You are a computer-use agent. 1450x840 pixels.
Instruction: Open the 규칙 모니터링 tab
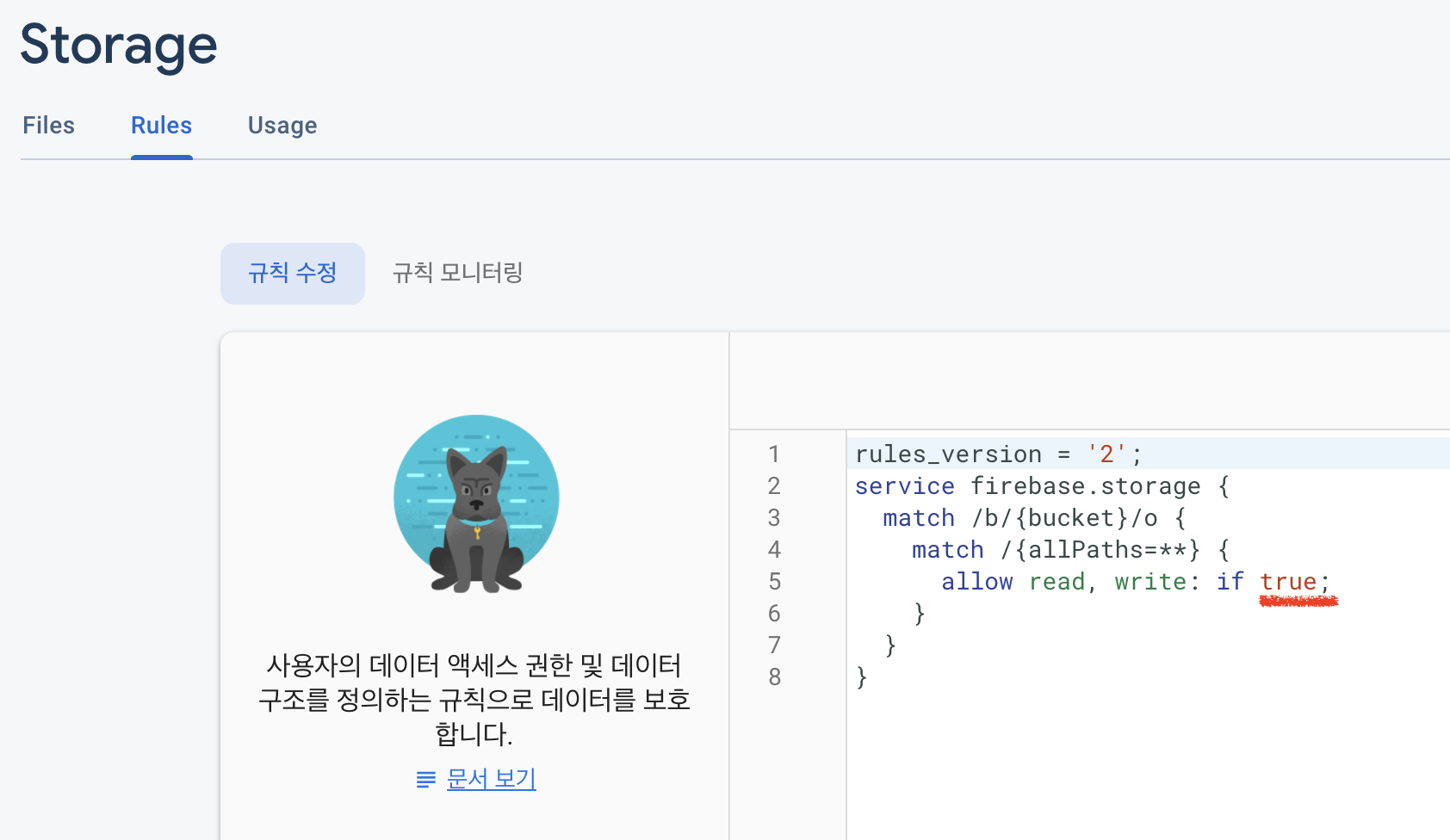coord(458,273)
